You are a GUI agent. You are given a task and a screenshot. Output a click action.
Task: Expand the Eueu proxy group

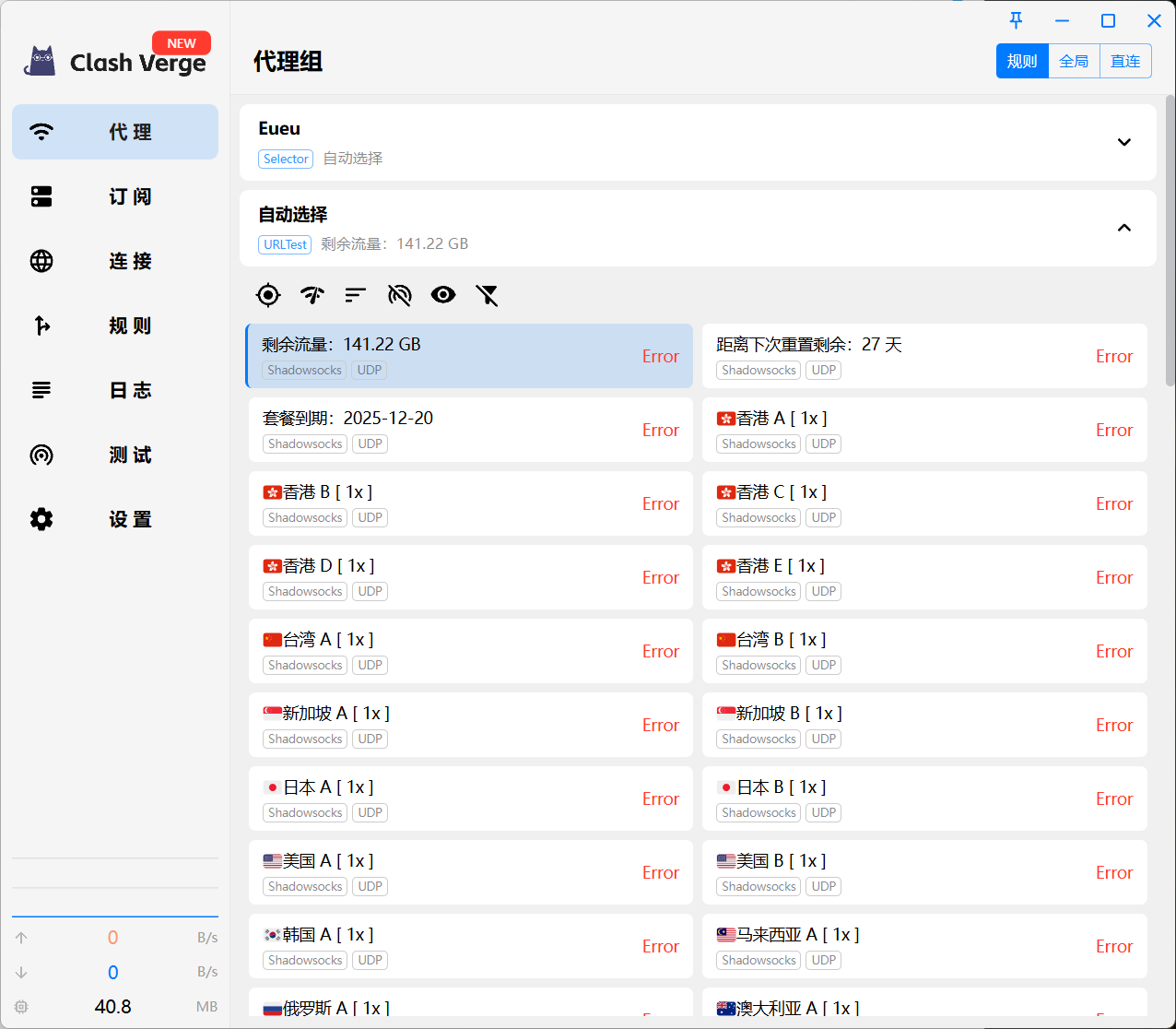(1123, 142)
